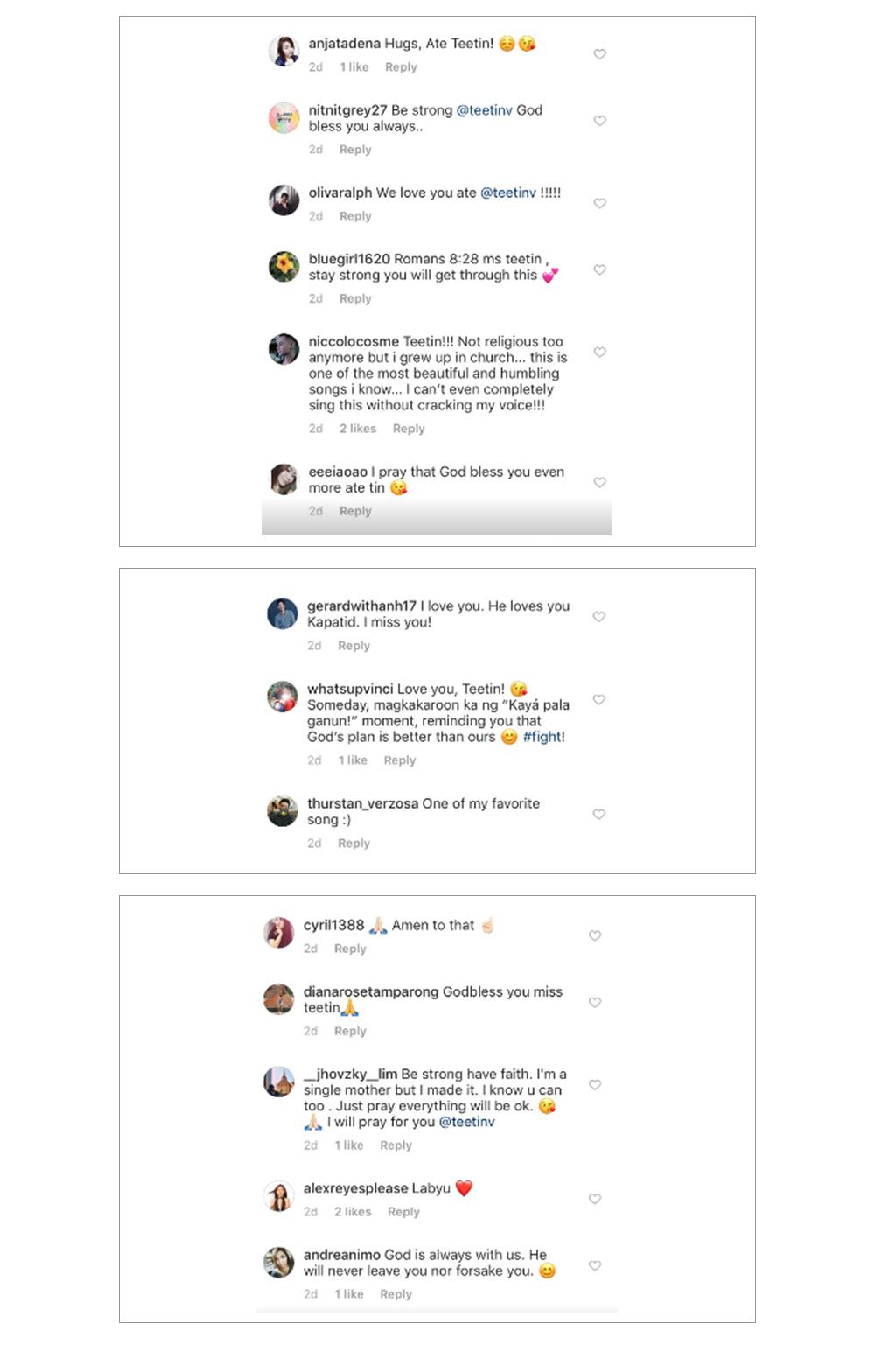875x1372 pixels.
Task: Toggle like on andreanimo's comment
Action: [595, 1265]
